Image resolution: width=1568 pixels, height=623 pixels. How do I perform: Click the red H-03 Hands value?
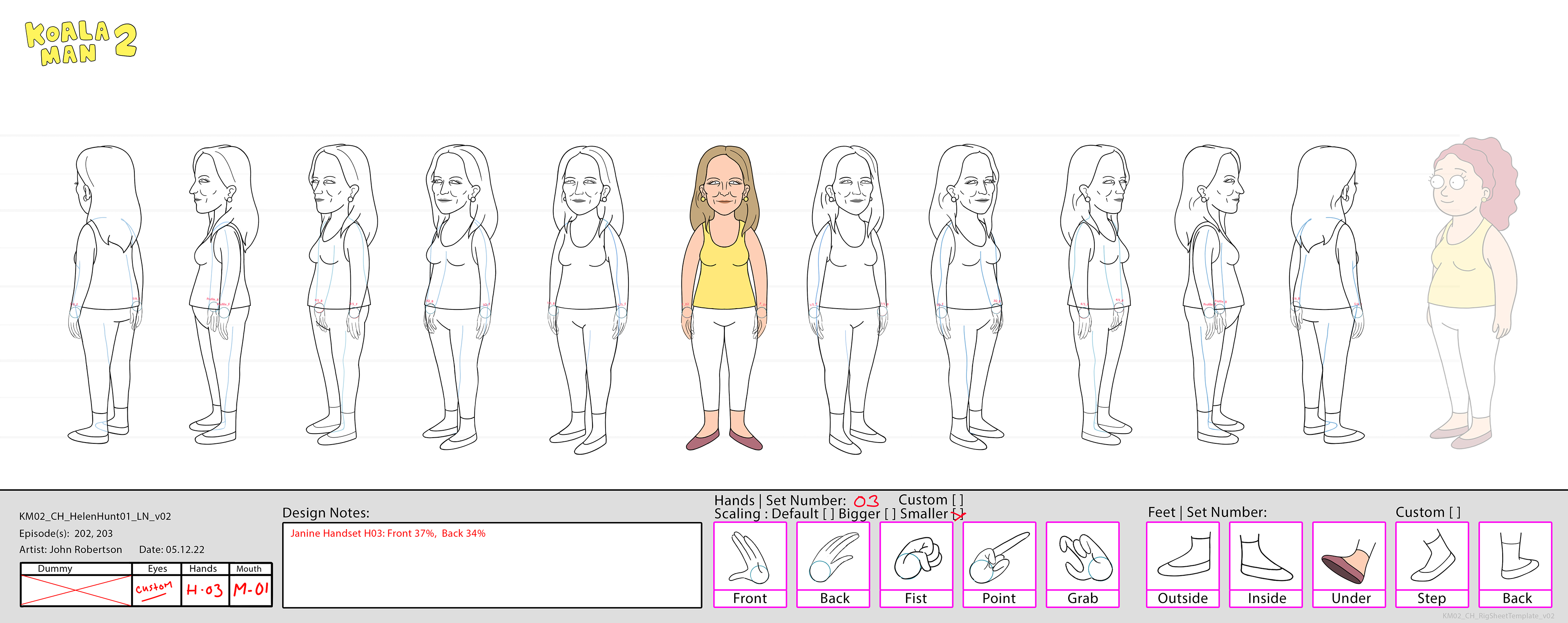pyautogui.click(x=205, y=590)
